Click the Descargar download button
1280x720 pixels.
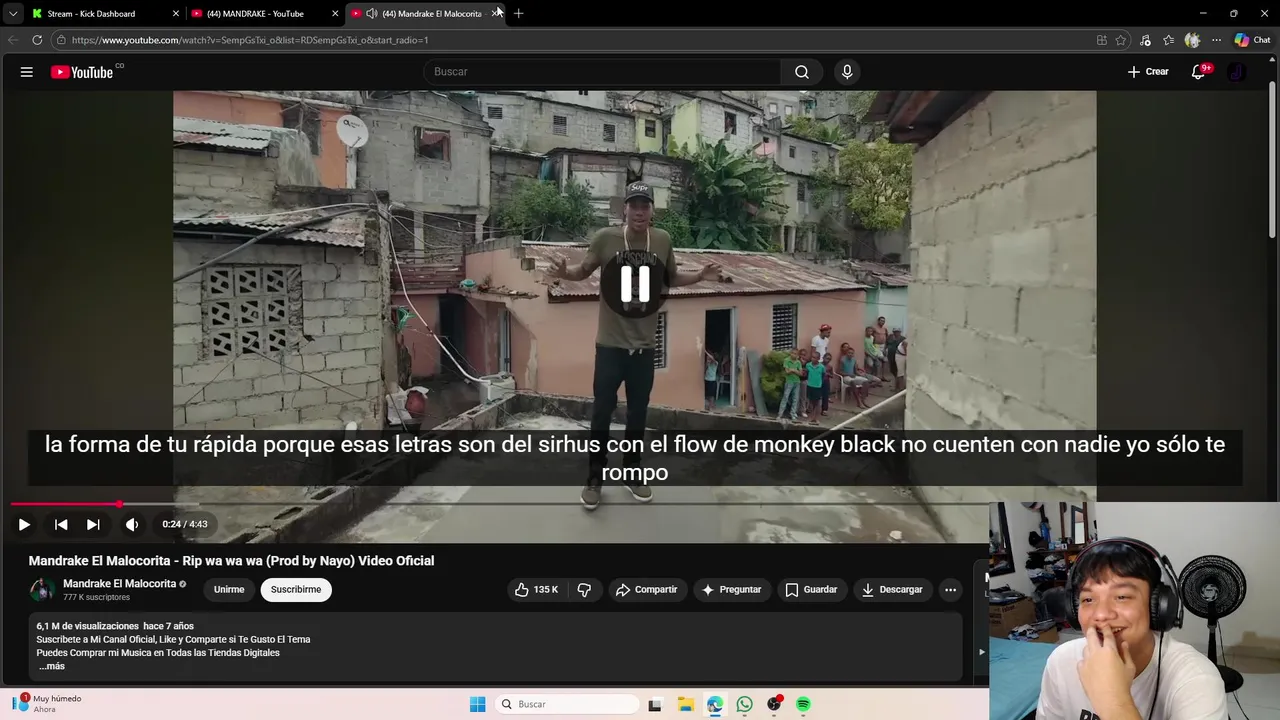click(x=892, y=590)
